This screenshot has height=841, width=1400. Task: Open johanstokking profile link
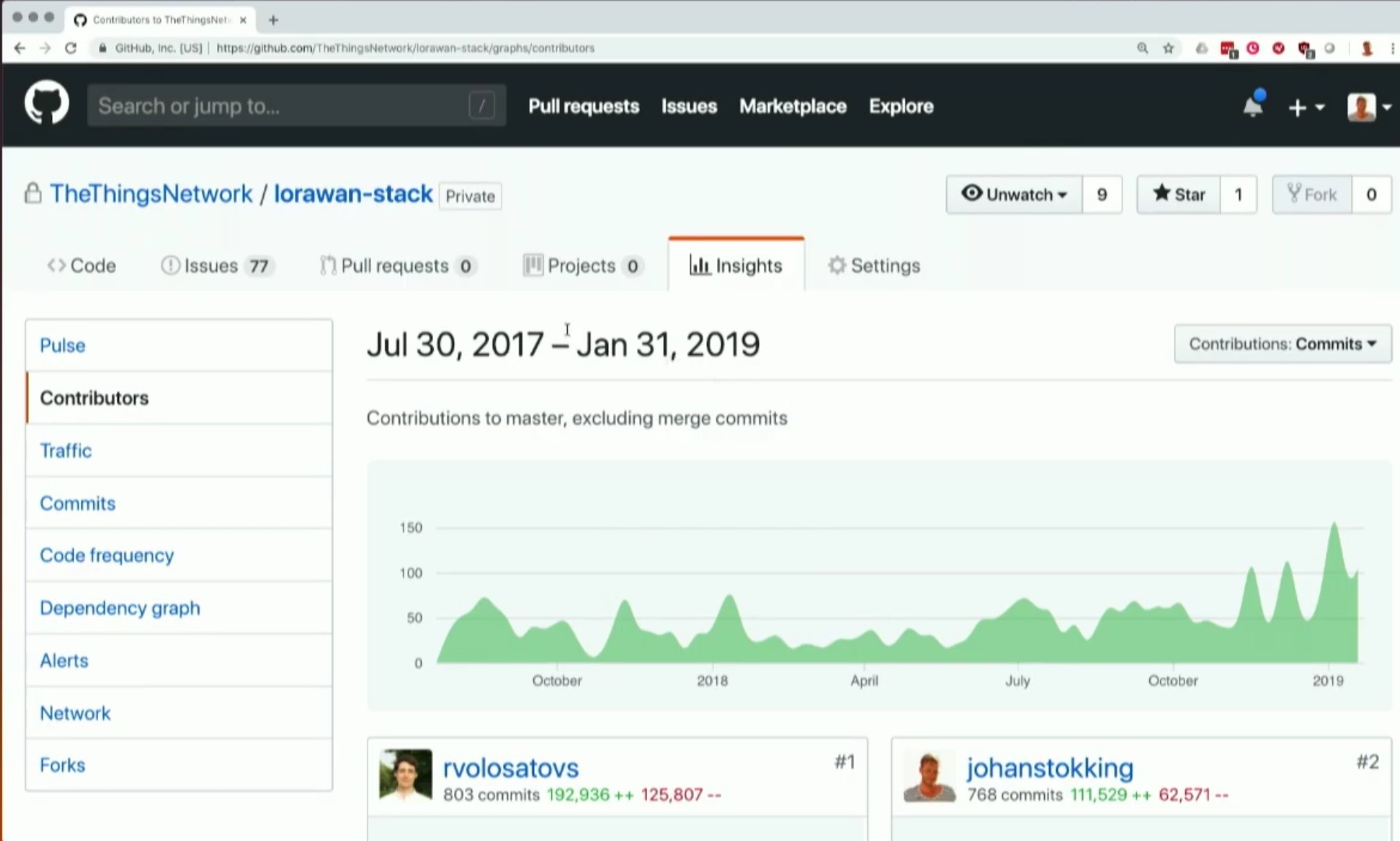point(1050,768)
